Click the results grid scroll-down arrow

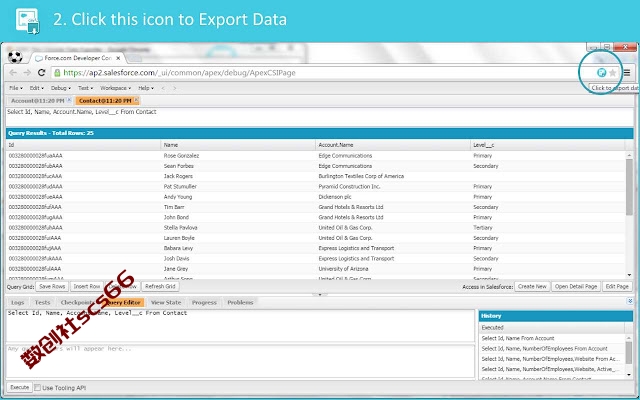tap(629, 275)
